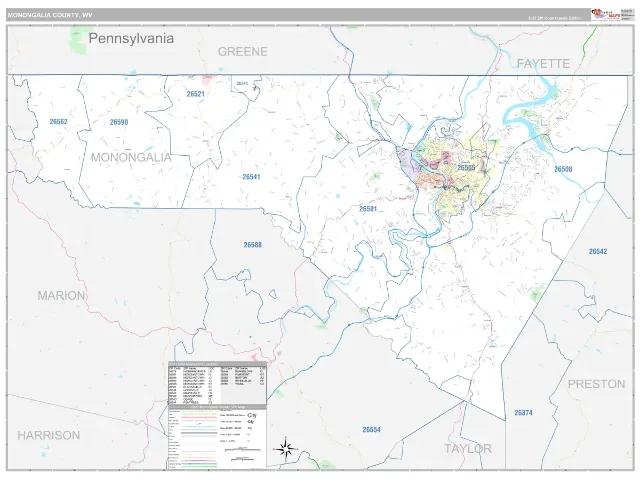Click the "TAYLOR" county label
This screenshot has width=640, height=480.
[x=468, y=449]
